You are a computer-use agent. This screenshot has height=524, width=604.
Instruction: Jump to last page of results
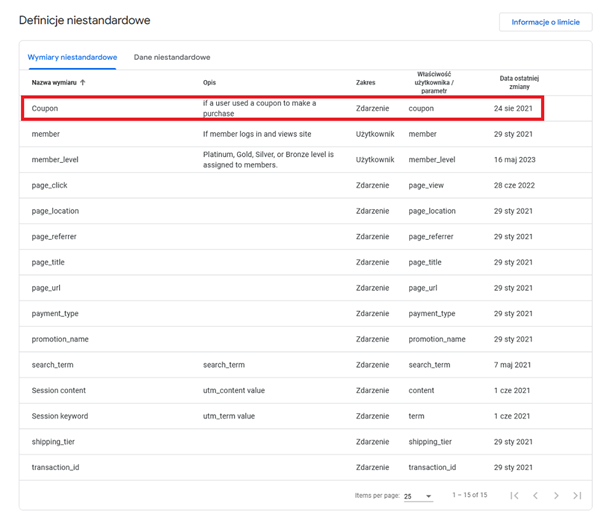tap(577, 496)
